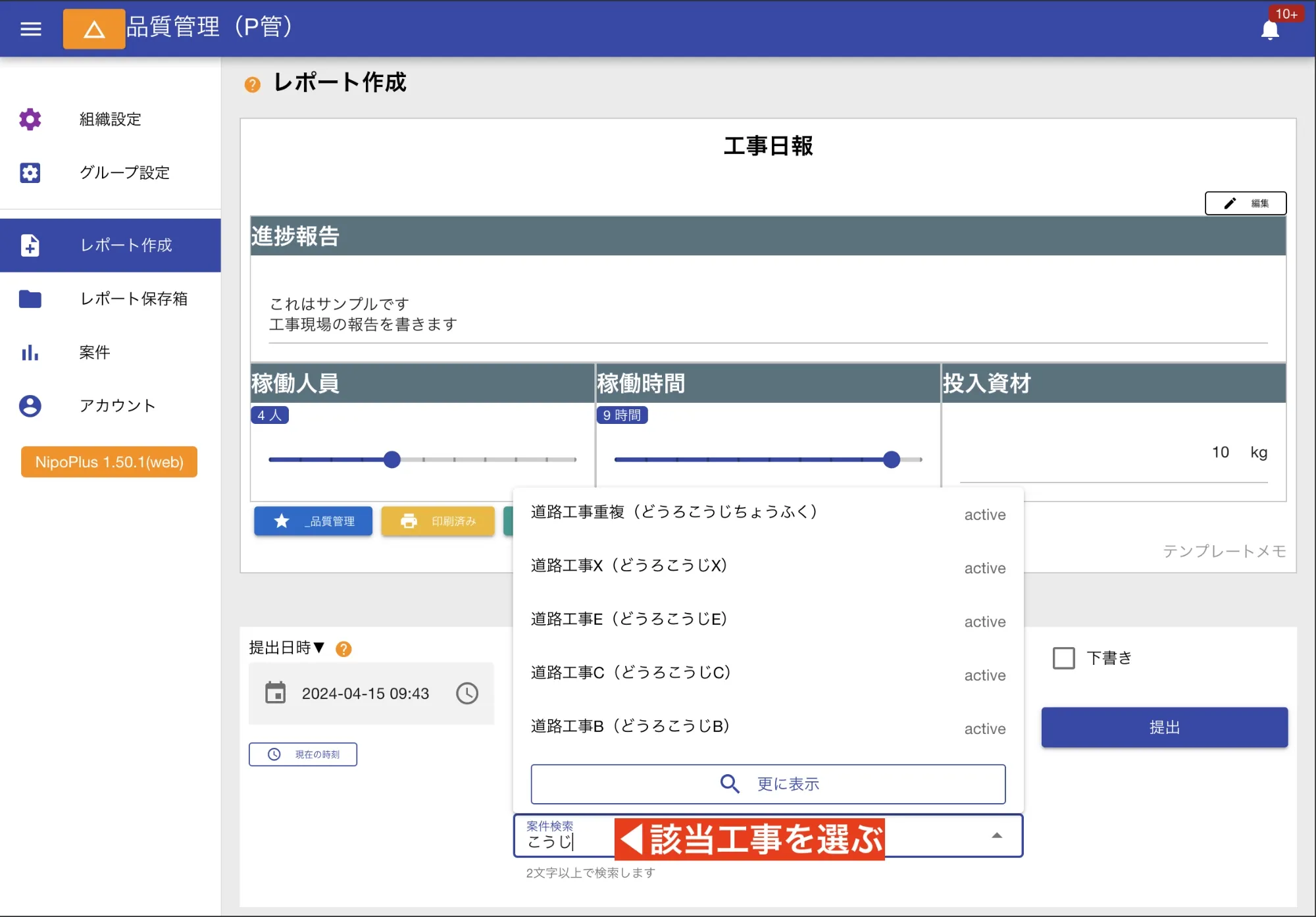The image size is (1316, 917).
Task: Check the 下書き checkbox
Action: [x=1064, y=657]
